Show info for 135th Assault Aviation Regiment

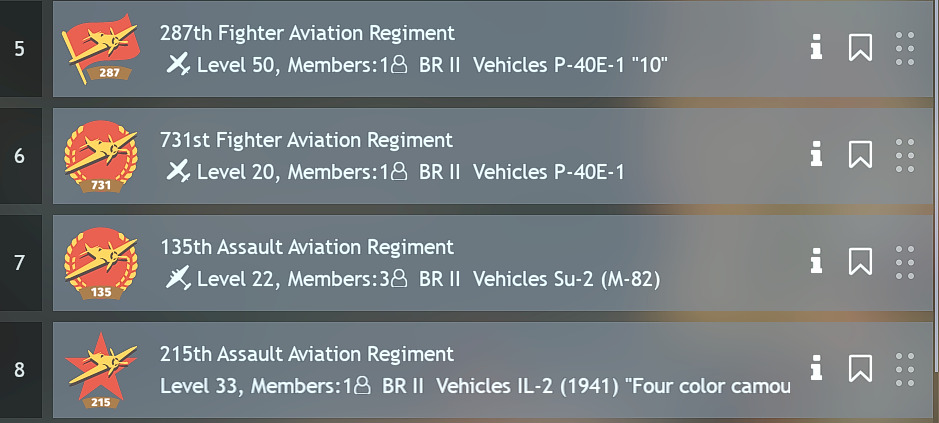click(x=816, y=261)
